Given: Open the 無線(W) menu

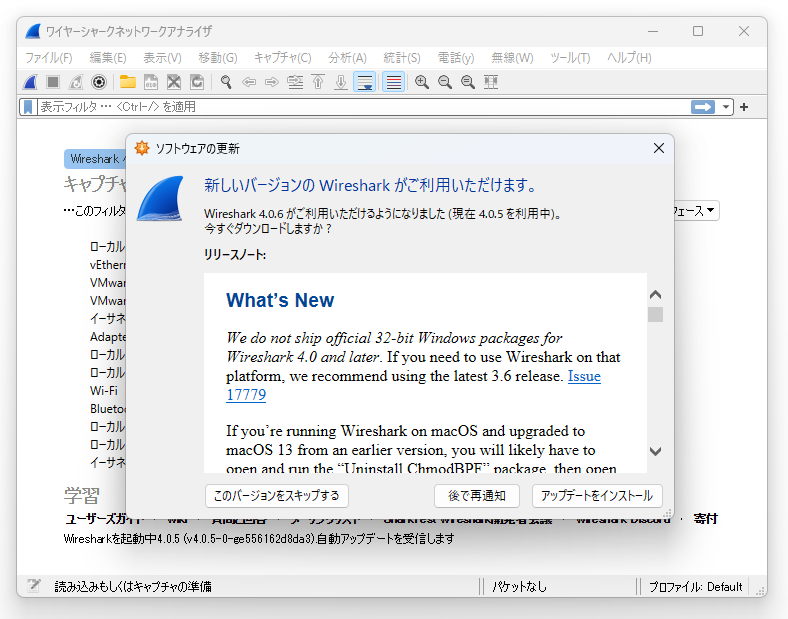Looking at the screenshot, I should tap(512, 58).
